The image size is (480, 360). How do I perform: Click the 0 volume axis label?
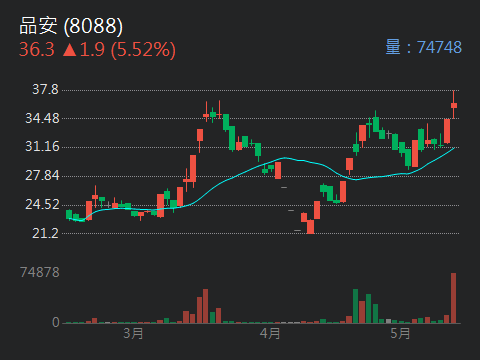click(x=56, y=322)
